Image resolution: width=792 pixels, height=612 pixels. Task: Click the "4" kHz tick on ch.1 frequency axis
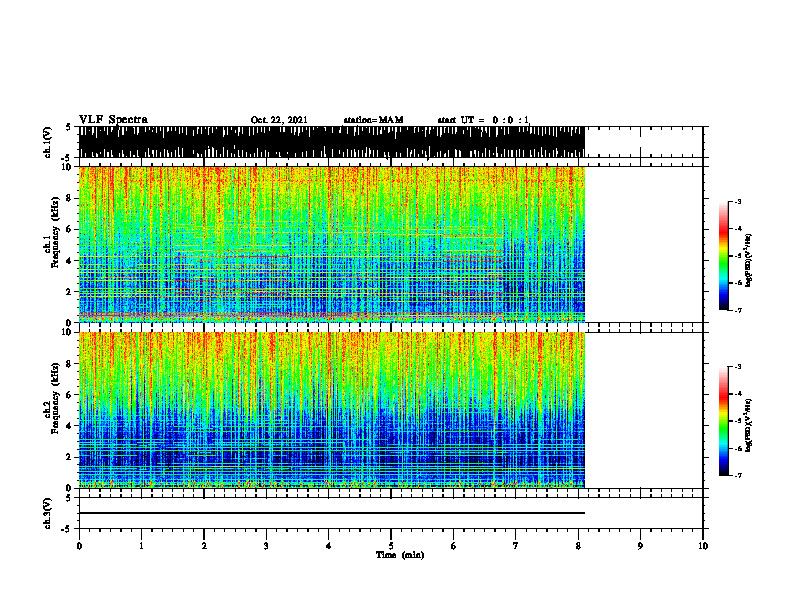coord(70,261)
